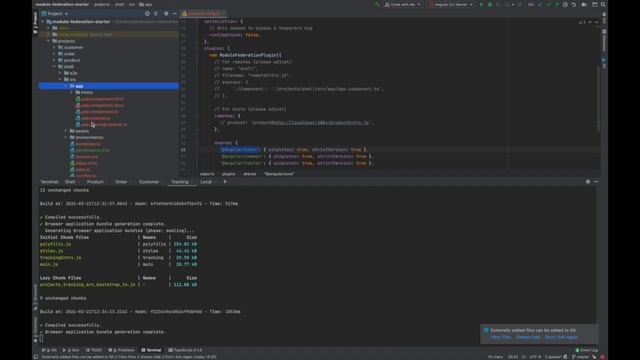Click the Git push arrow icon
Viewport: 640px width, 360px height.
click(x=556, y=4)
